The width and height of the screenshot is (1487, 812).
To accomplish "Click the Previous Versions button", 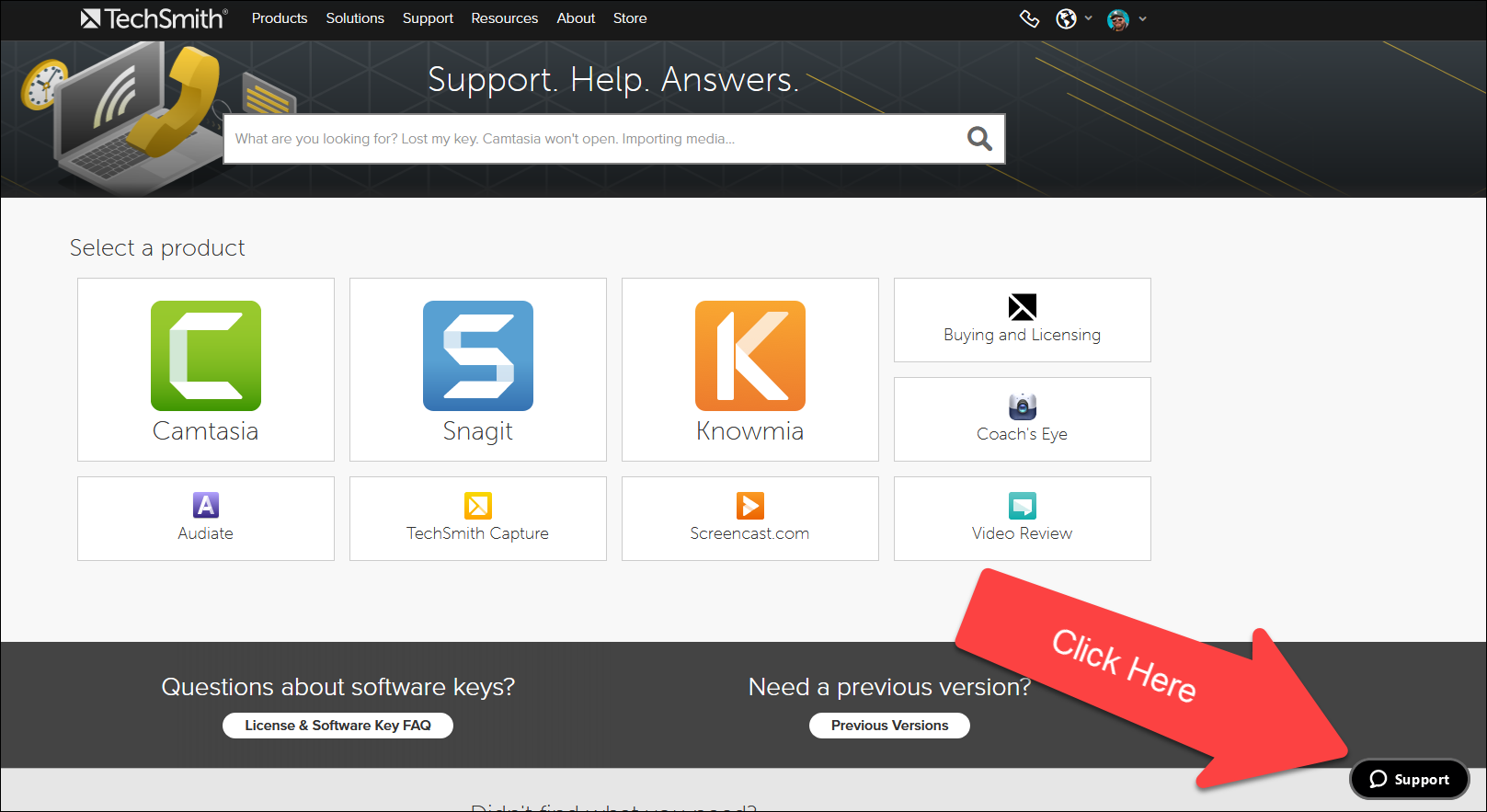I will coord(889,726).
